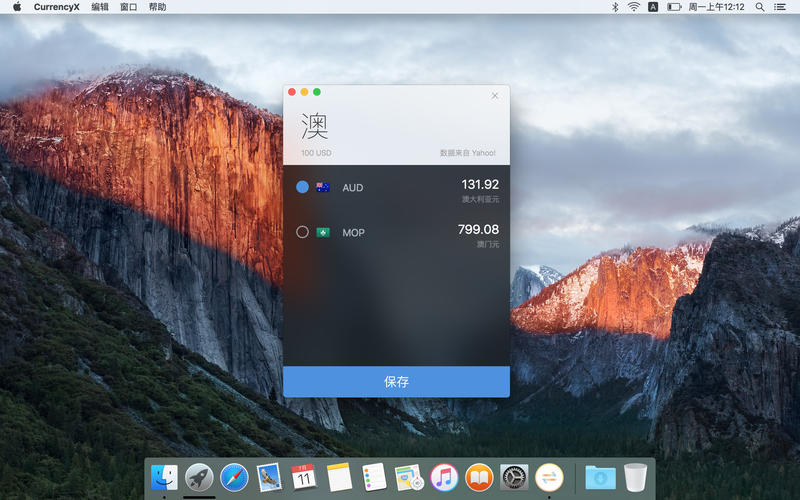Viewport: 800px width, 500px height.
Task: Open the 窗口 menu
Action: coord(129,7)
